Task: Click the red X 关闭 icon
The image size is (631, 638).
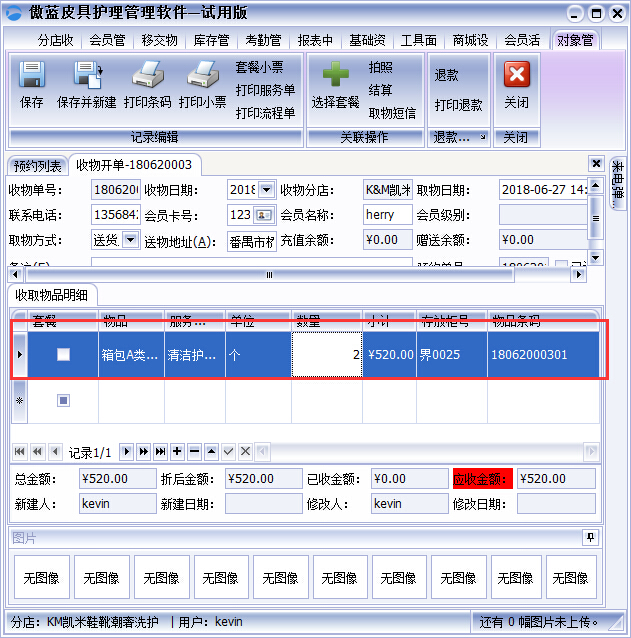Action: pyautogui.click(x=516, y=76)
